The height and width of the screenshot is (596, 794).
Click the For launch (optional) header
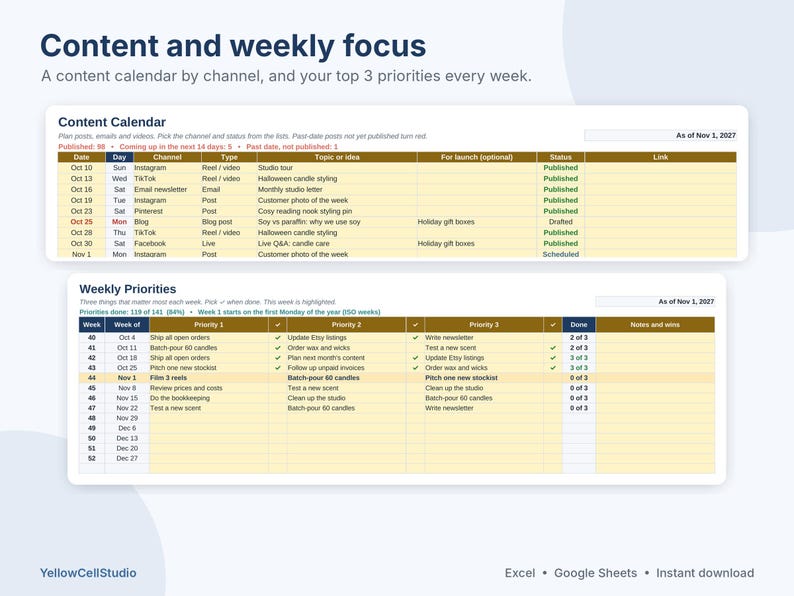[477, 157]
